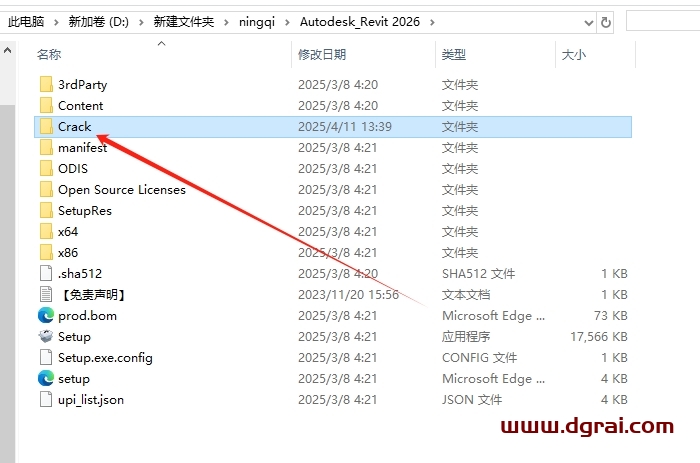Go to 新加卷 (D:) breadcrumb
Viewport: 700px width, 463px height.
[98, 21]
